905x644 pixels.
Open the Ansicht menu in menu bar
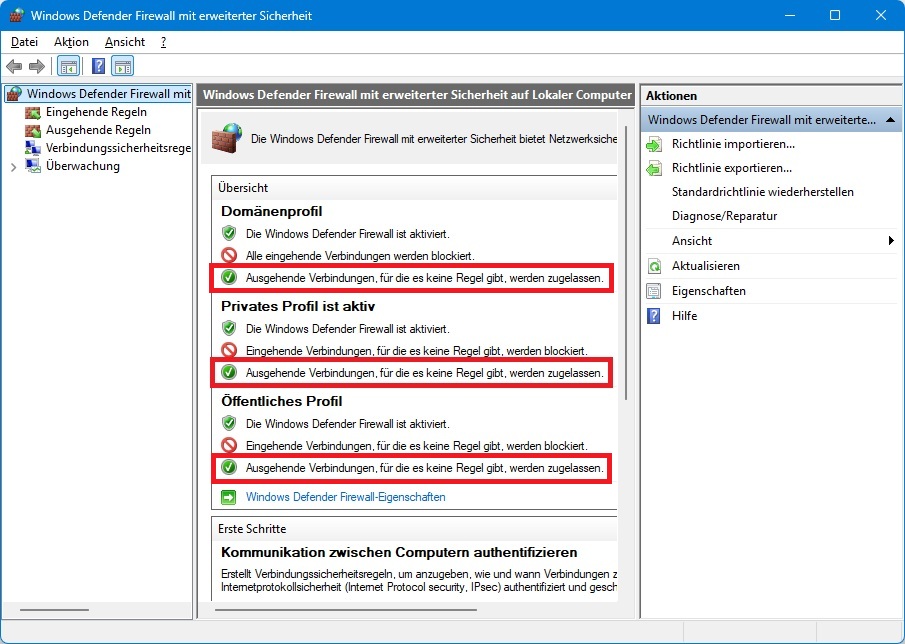pos(125,42)
